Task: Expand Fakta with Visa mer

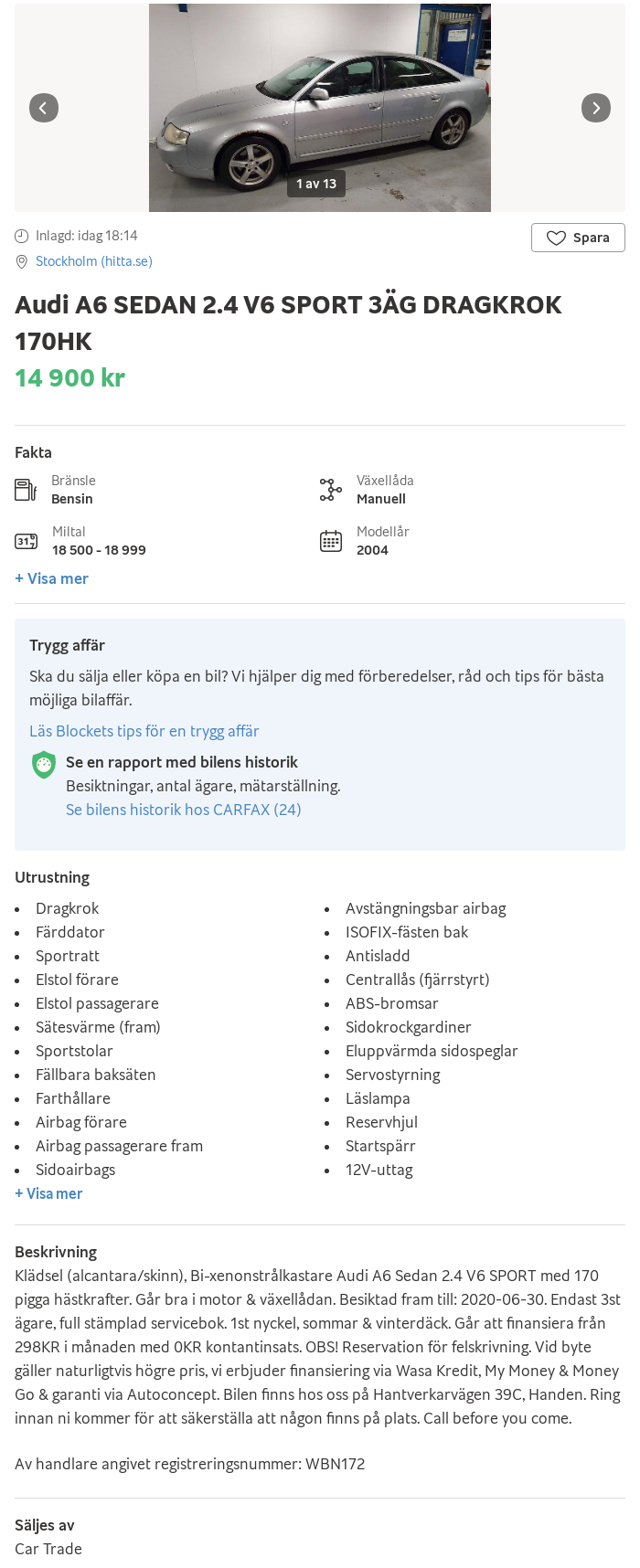Action: tap(51, 578)
